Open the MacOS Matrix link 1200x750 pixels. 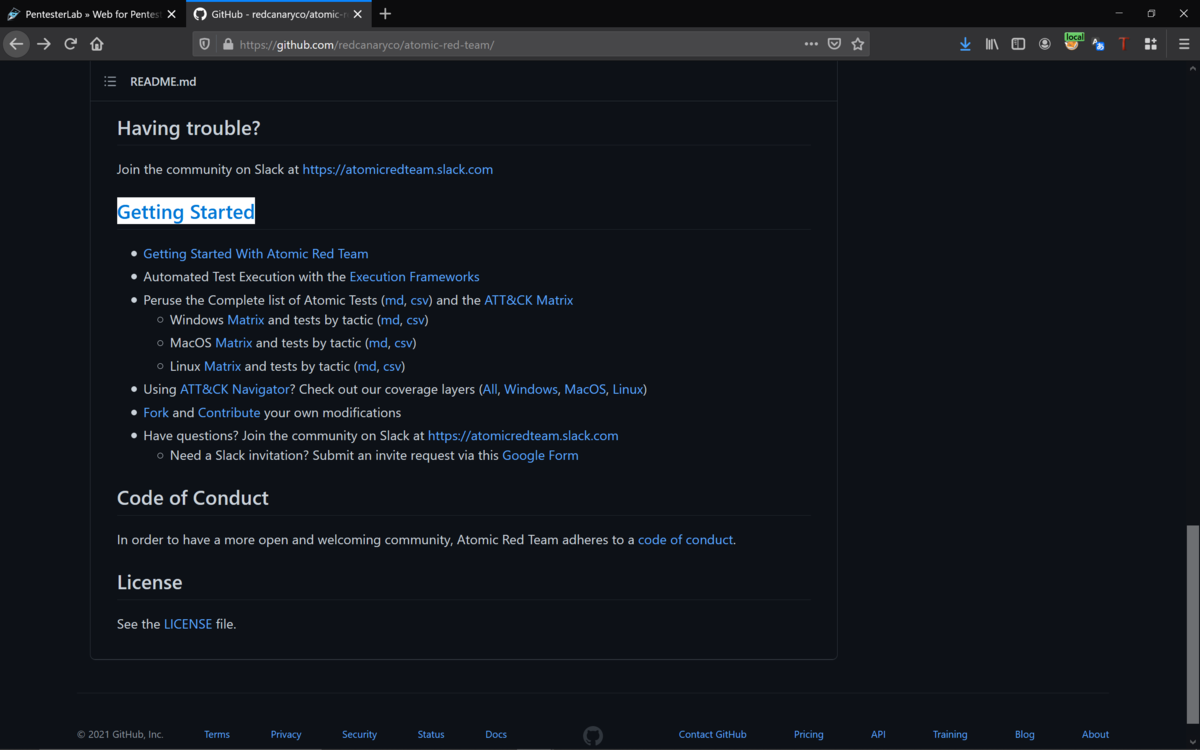point(234,343)
